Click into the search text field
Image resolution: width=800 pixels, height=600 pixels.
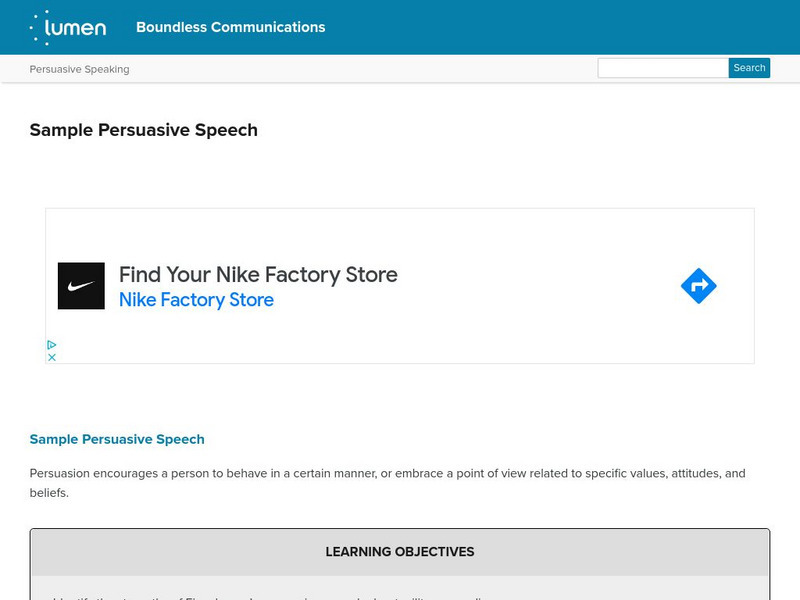(x=662, y=68)
